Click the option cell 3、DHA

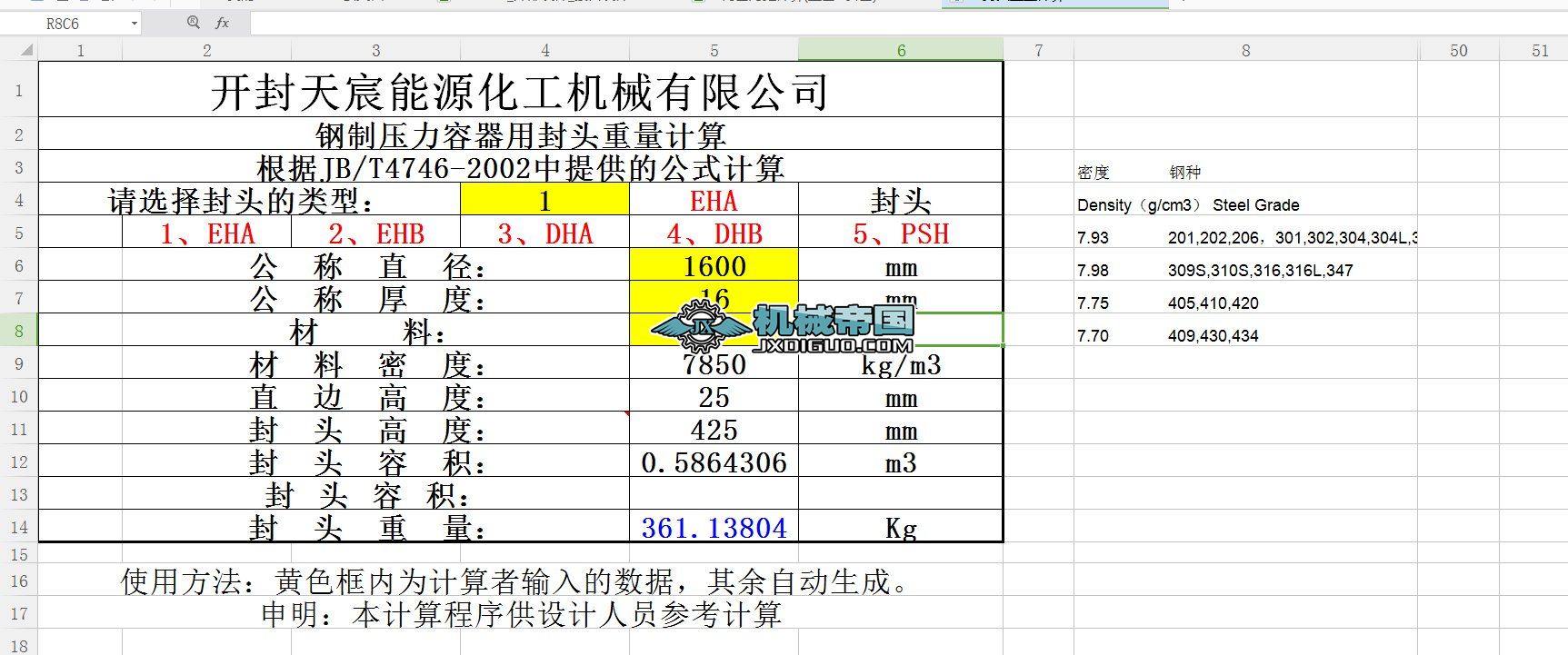tap(544, 233)
